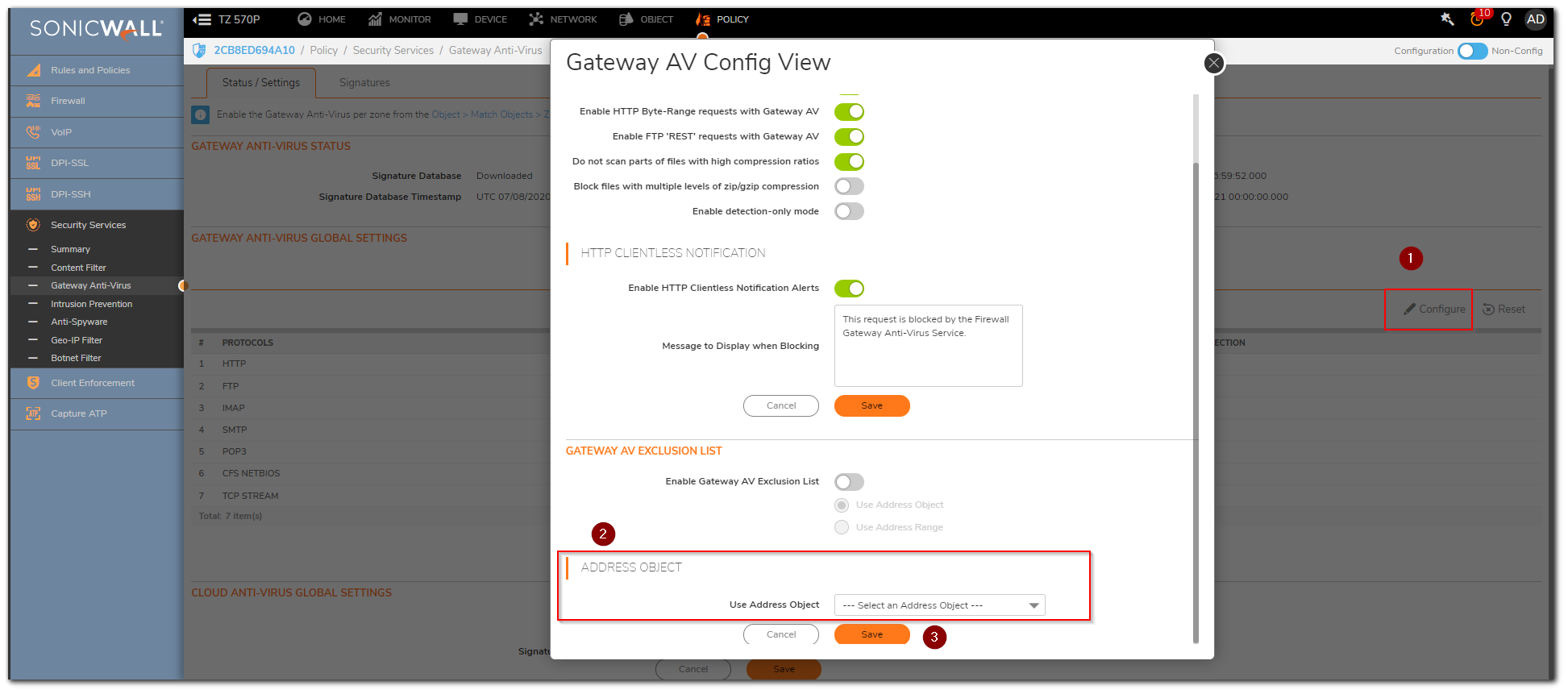1568x694 pixels.
Task: Click the Client Enforcement icon
Action: tap(33, 383)
